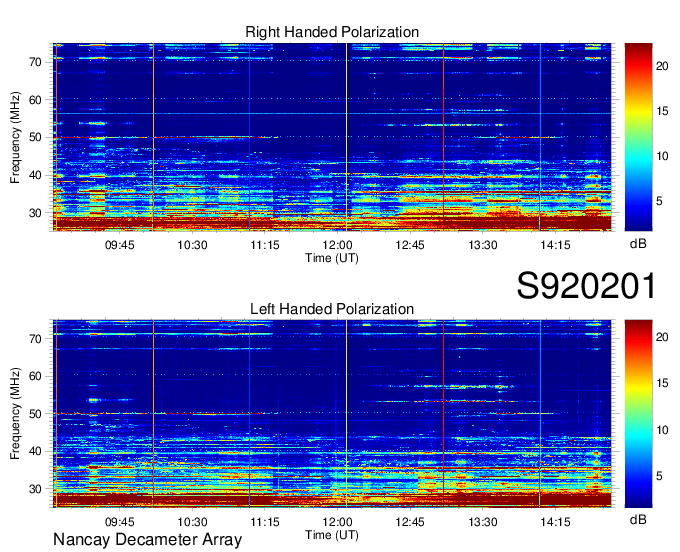680x552 pixels.
Task: Click the upper plot's color bar
Action: point(638,137)
